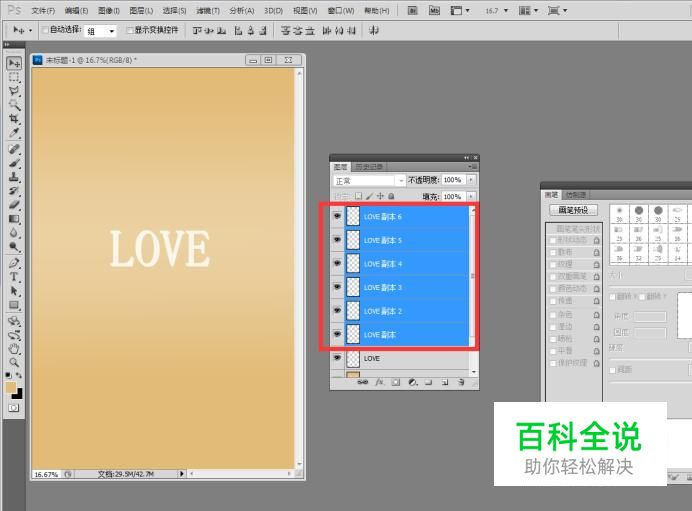This screenshot has width=692, height=511.
Task: Select the Move tool in the toolbox
Action: pyautogui.click(x=14, y=64)
